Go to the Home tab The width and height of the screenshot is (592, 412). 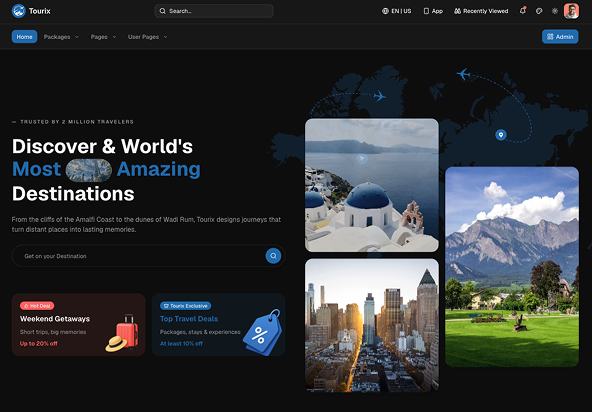pyautogui.click(x=25, y=37)
